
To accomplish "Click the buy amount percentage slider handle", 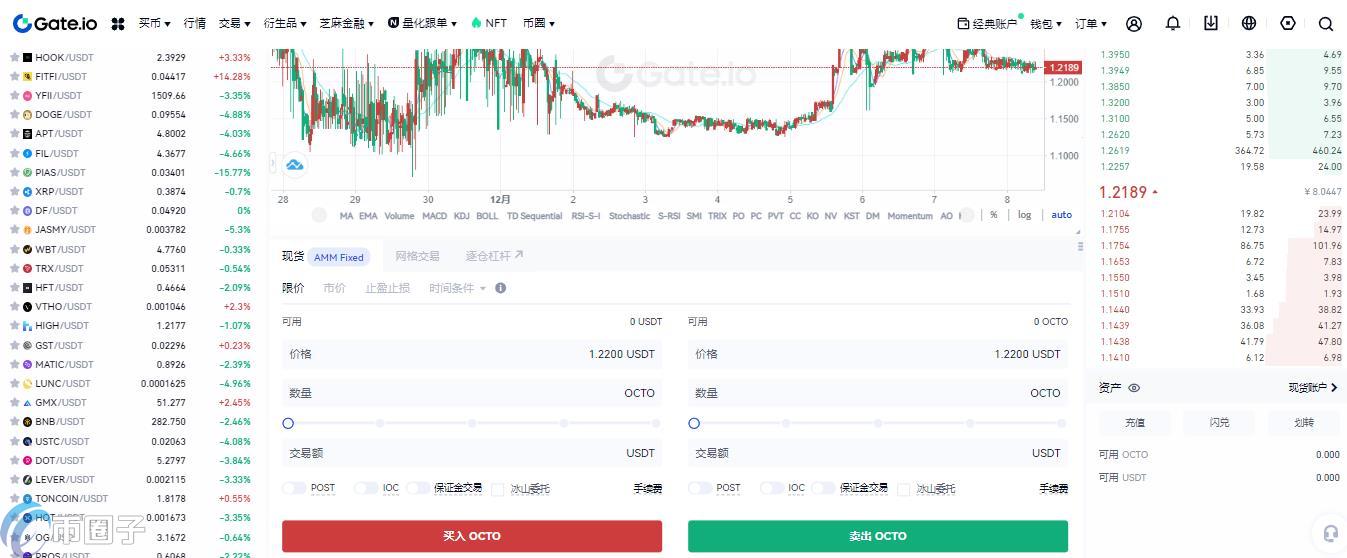I will pos(288,423).
